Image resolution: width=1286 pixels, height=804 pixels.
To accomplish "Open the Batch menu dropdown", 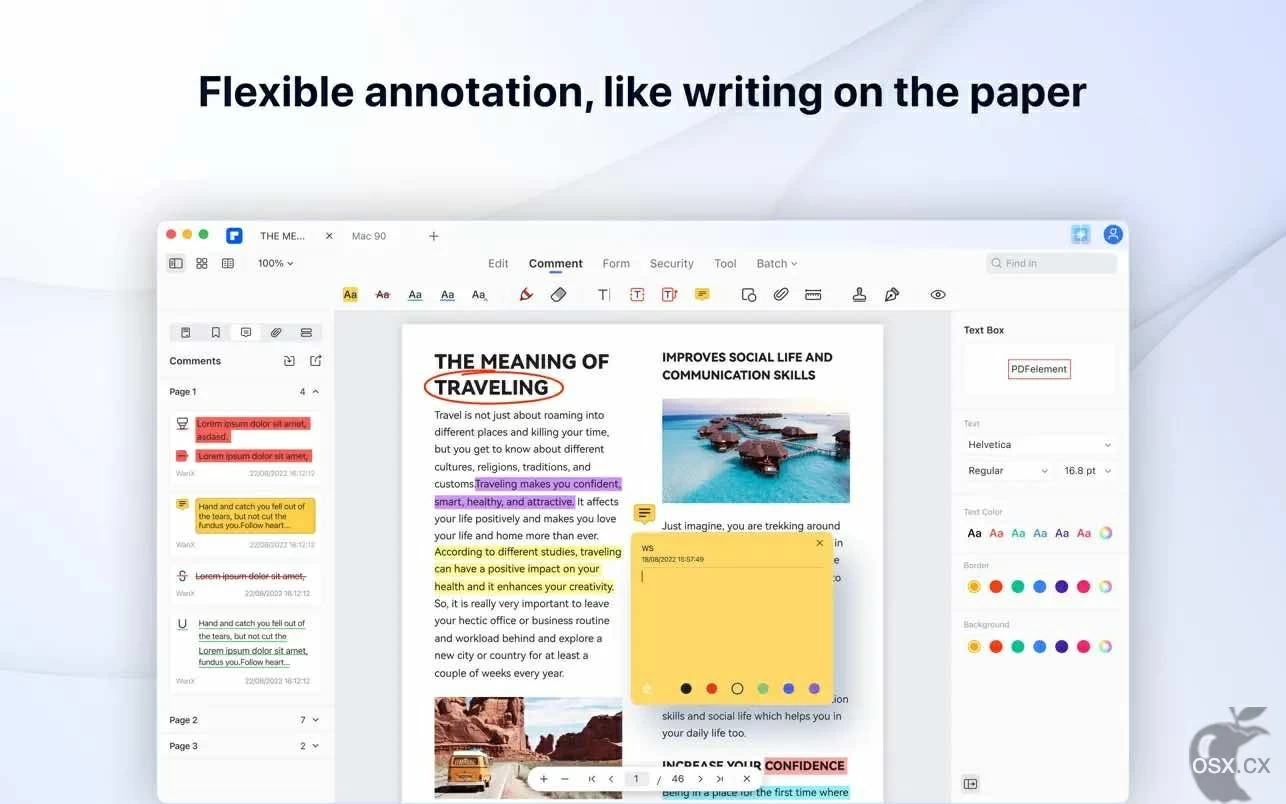I will tap(777, 263).
